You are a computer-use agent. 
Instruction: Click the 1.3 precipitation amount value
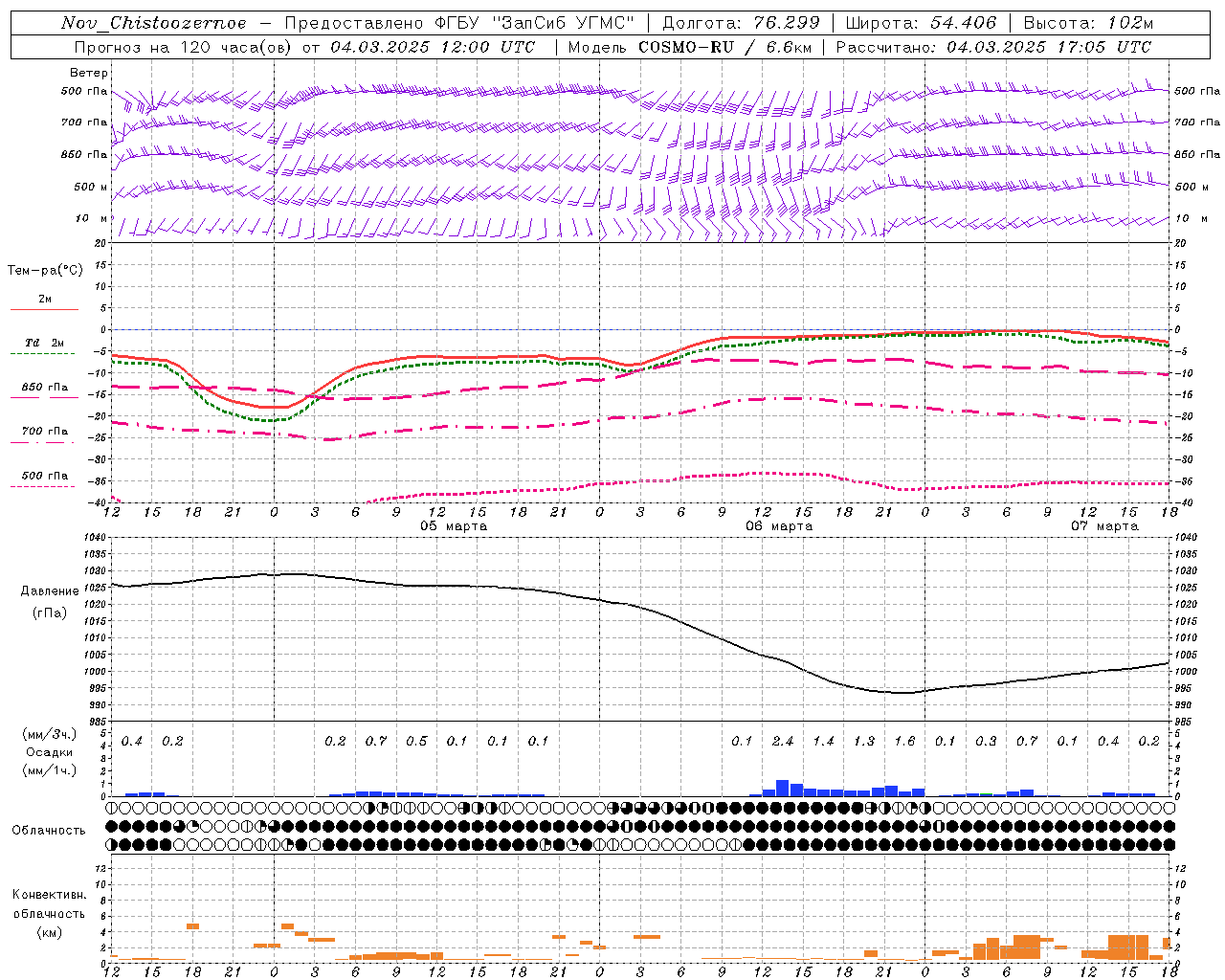pyautogui.click(x=864, y=742)
